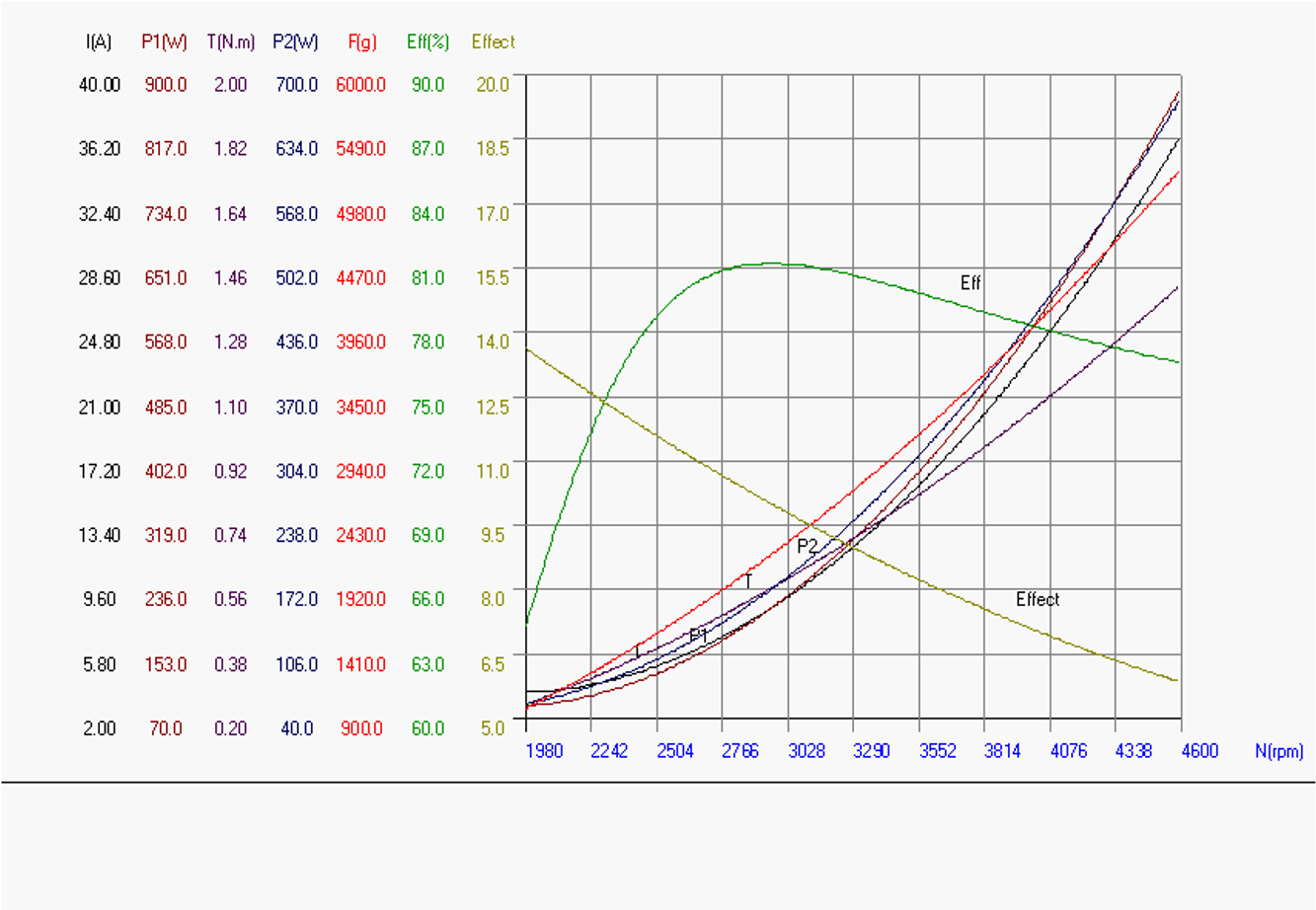The image size is (1316, 910).
Task: Click the 36.20 current scale value
Action: 100,149
